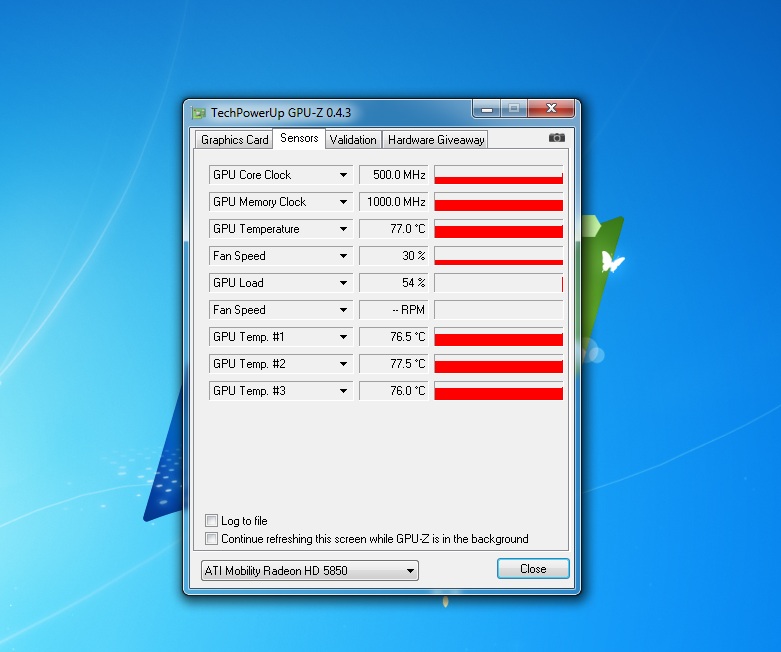Click the 54 % GPU load value
Screen dimensions: 781x652
pyautogui.click(x=393, y=282)
